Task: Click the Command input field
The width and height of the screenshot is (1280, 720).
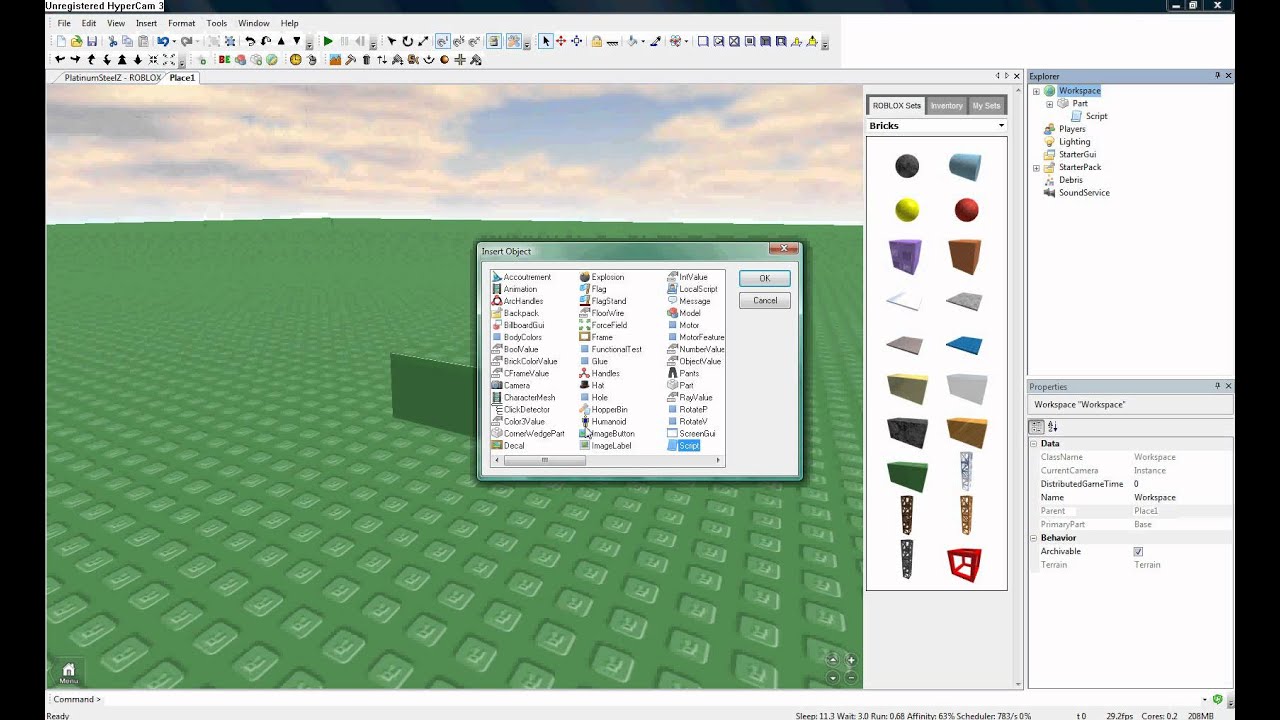Action: 650,699
